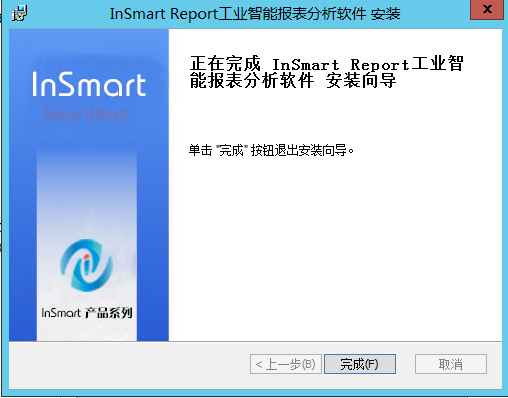
Task: Click the large InSmart logo text
Action: [x=89, y=84]
